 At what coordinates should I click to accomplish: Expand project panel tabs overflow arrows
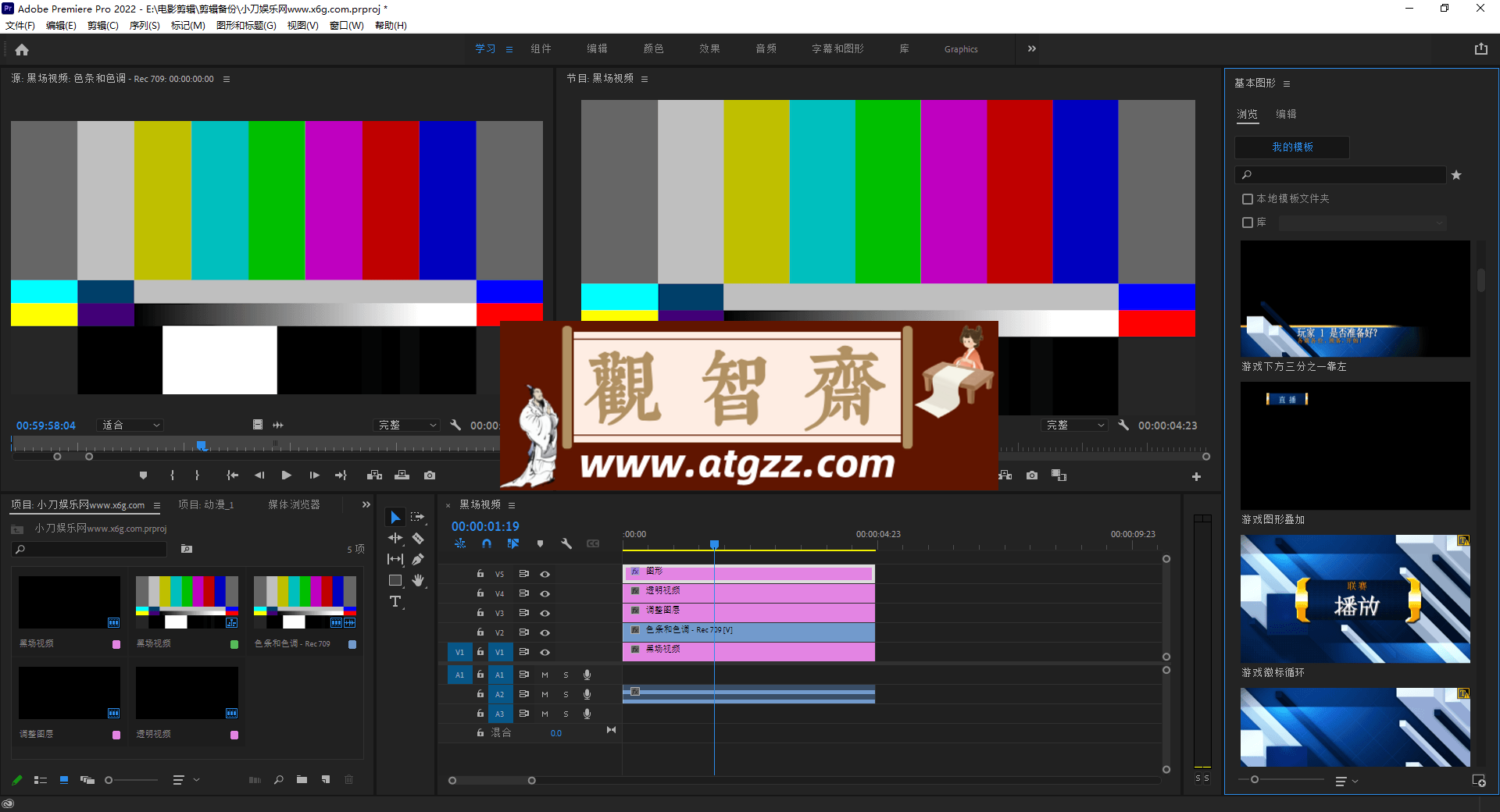click(x=366, y=504)
